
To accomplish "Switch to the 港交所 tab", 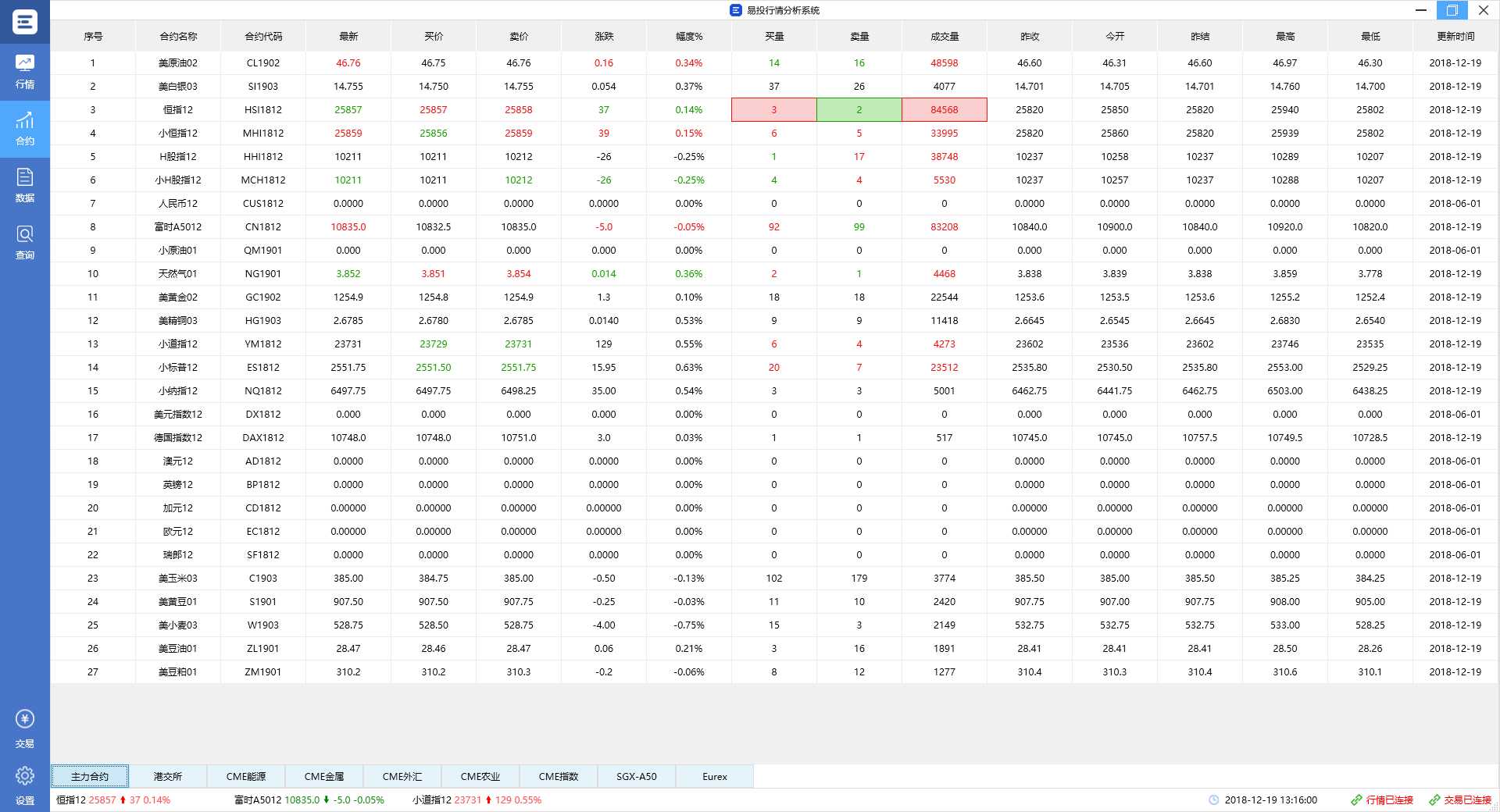I will point(168,776).
